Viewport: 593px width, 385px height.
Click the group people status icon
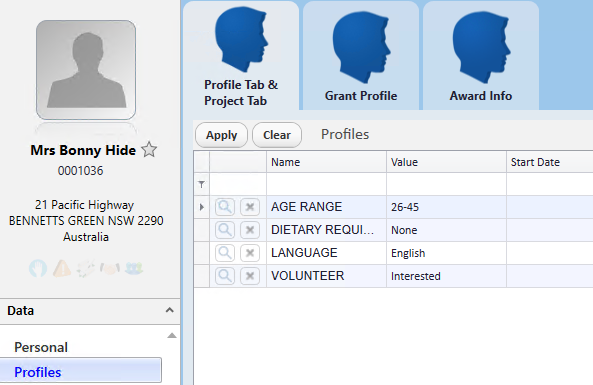(134, 268)
